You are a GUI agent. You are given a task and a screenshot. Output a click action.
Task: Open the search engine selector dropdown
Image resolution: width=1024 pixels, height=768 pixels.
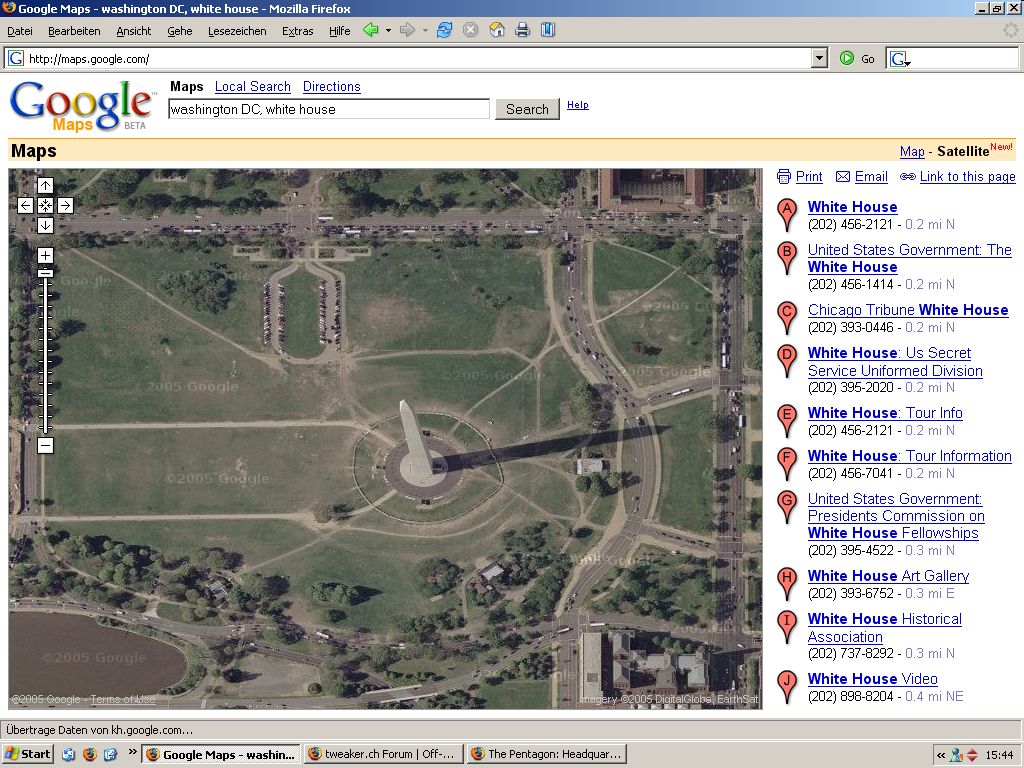point(899,59)
